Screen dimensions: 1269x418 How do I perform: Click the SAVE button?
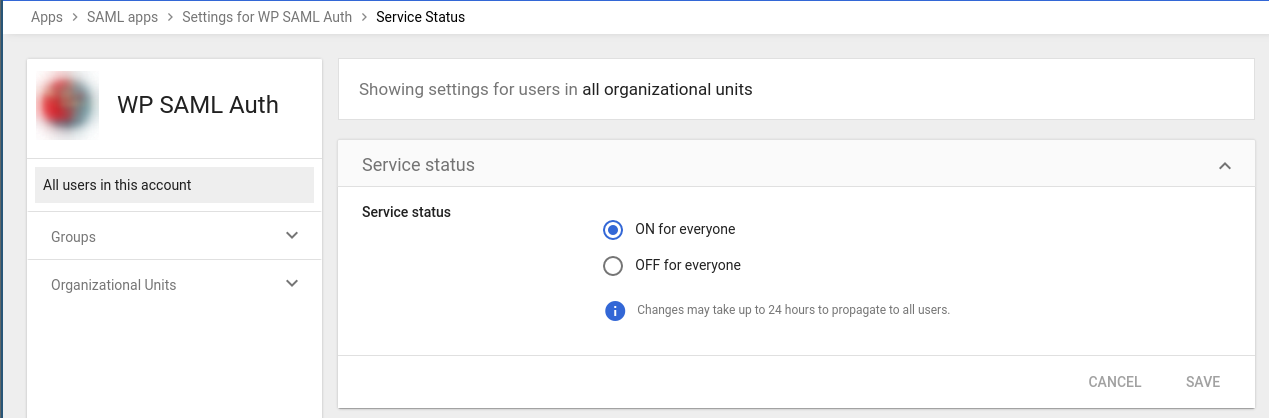1203,382
